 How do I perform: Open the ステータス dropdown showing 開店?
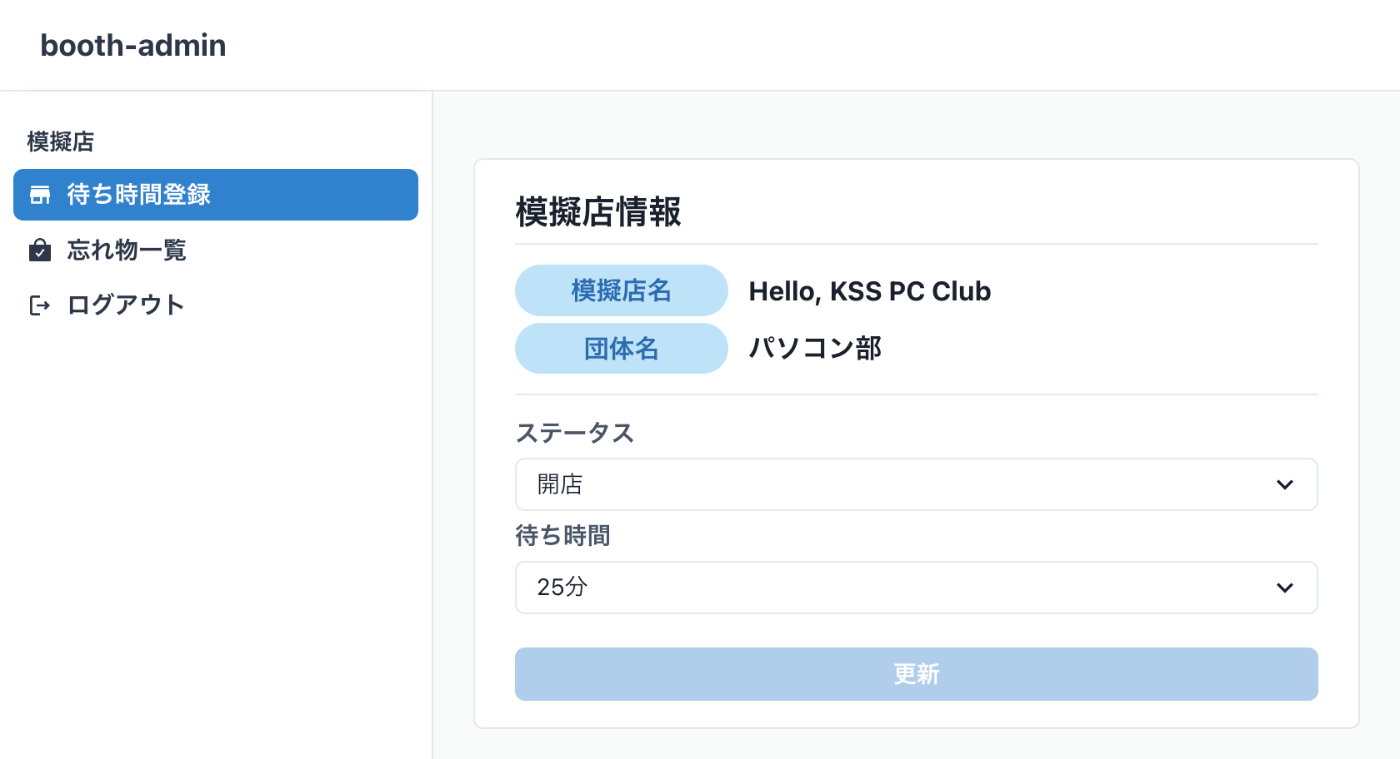point(916,484)
